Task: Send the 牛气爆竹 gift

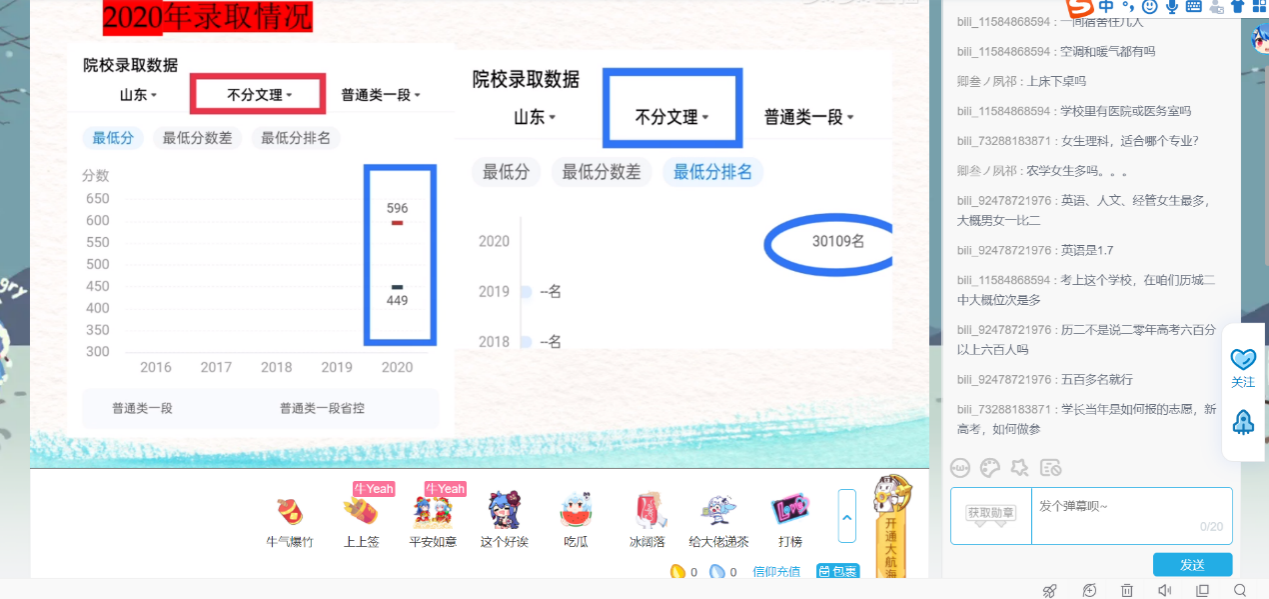Action: (290, 521)
